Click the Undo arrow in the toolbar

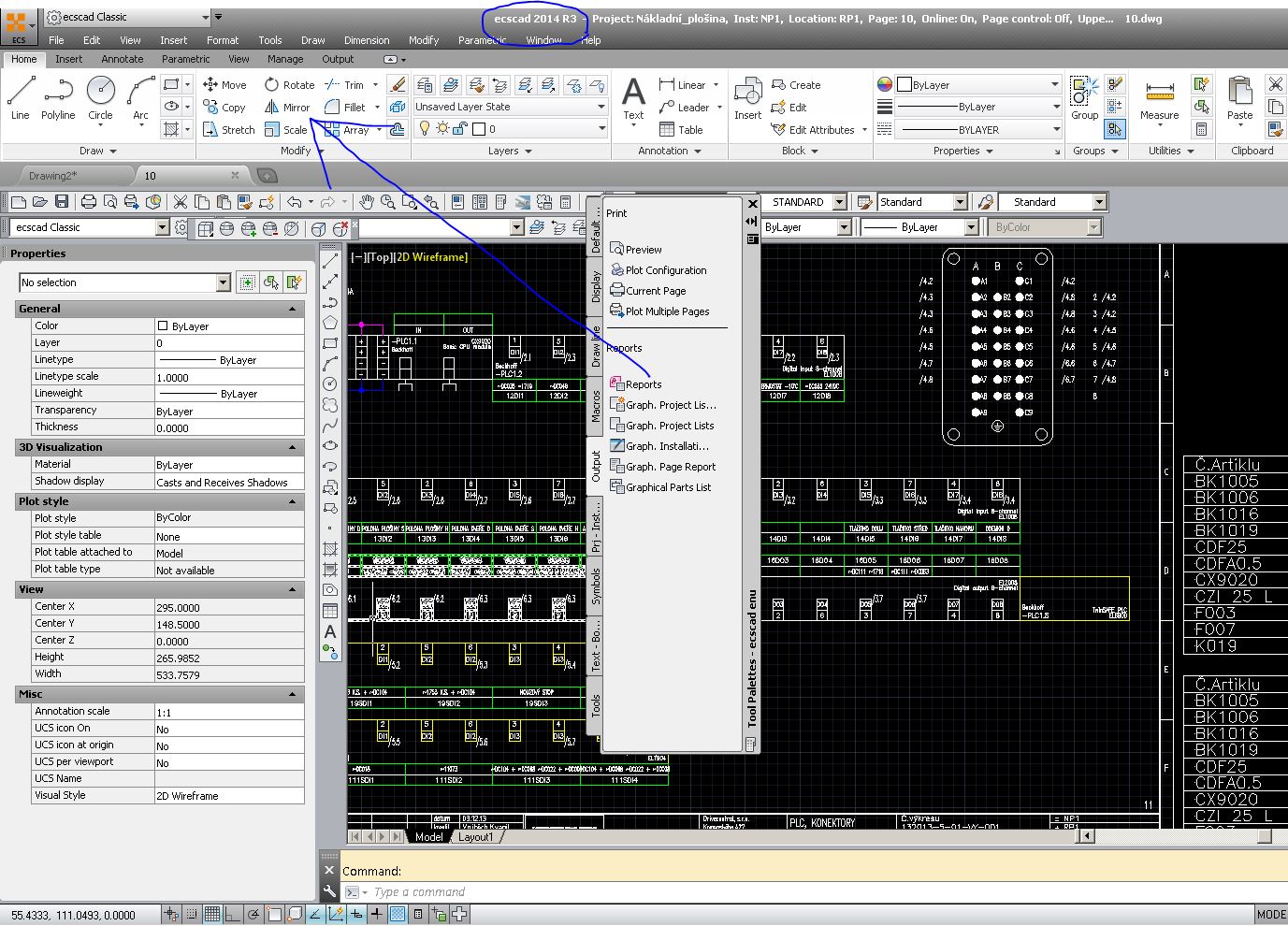coord(294,201)
